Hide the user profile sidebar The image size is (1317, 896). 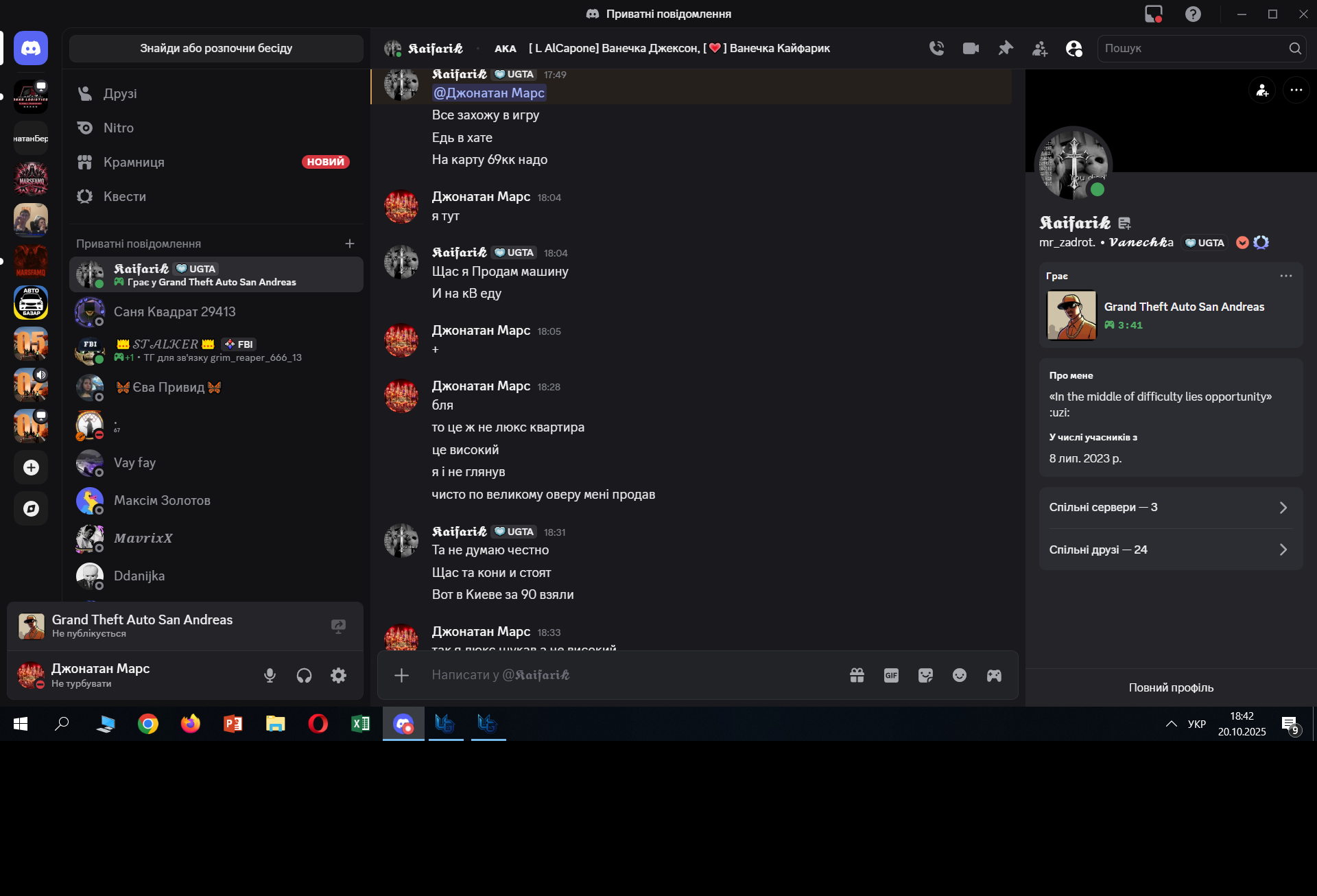(1074, 48)
